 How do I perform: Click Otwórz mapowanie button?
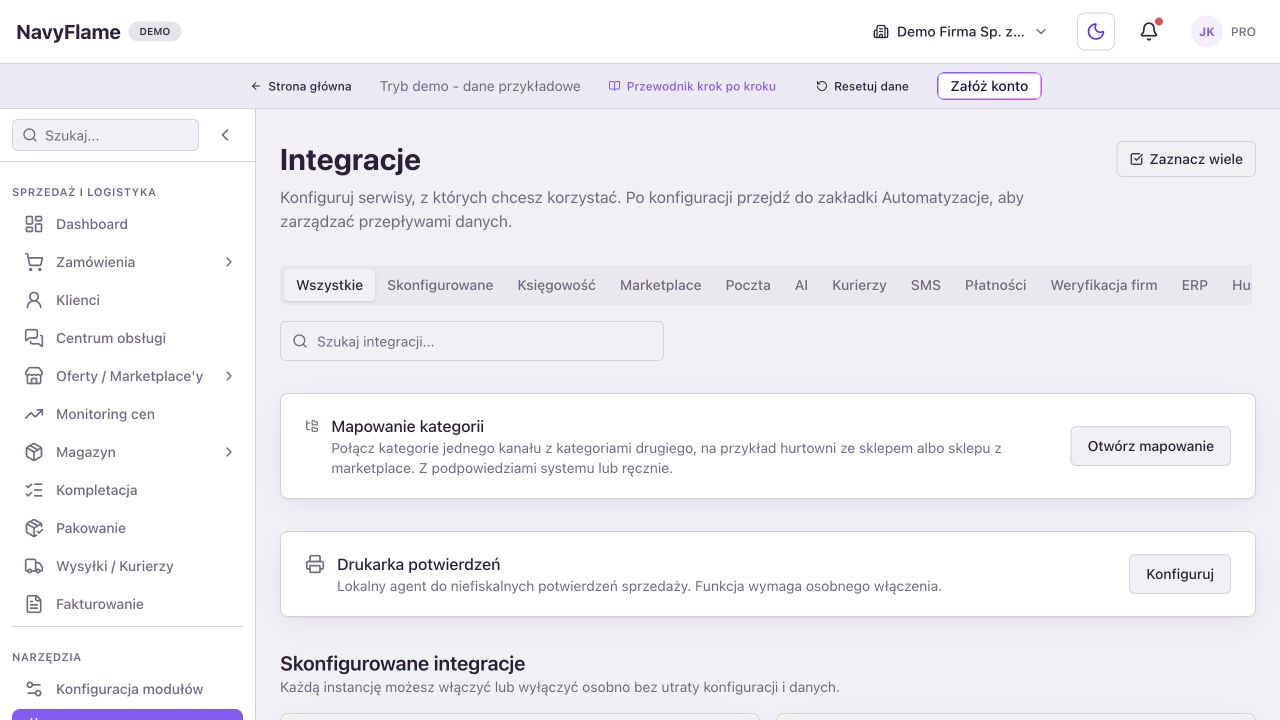tap(1151, 446)
